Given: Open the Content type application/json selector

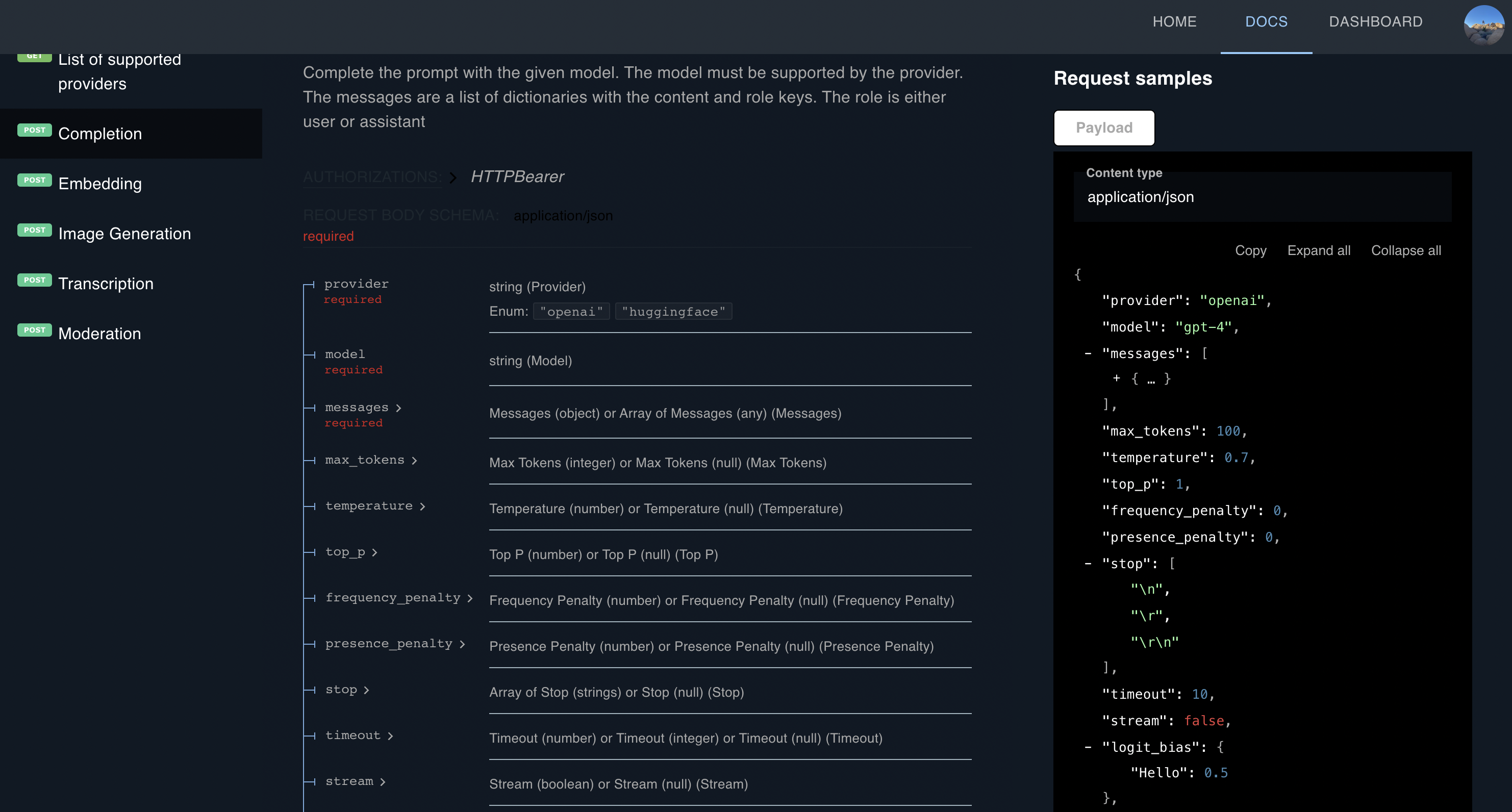Looking at the screenshot, I should click(1262, 197).
